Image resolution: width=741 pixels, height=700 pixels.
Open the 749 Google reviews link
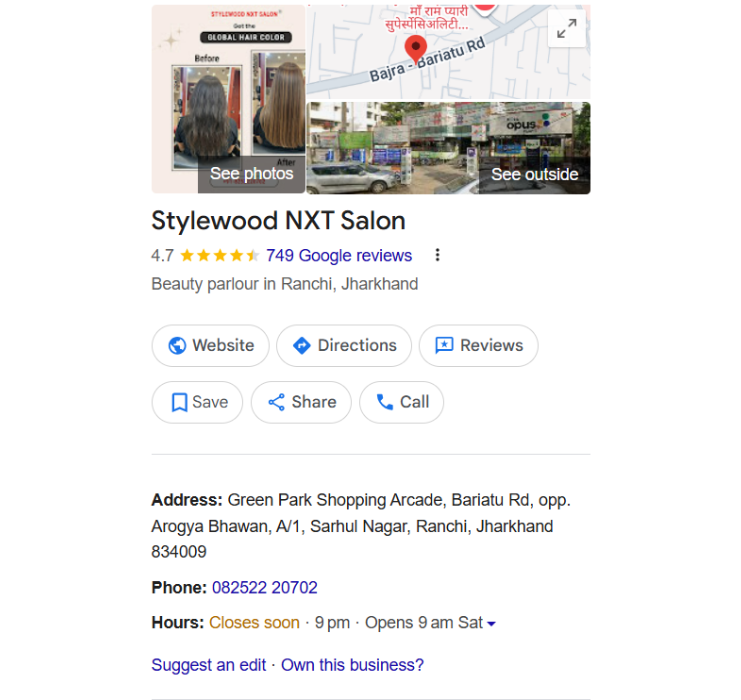coord(339,255)
